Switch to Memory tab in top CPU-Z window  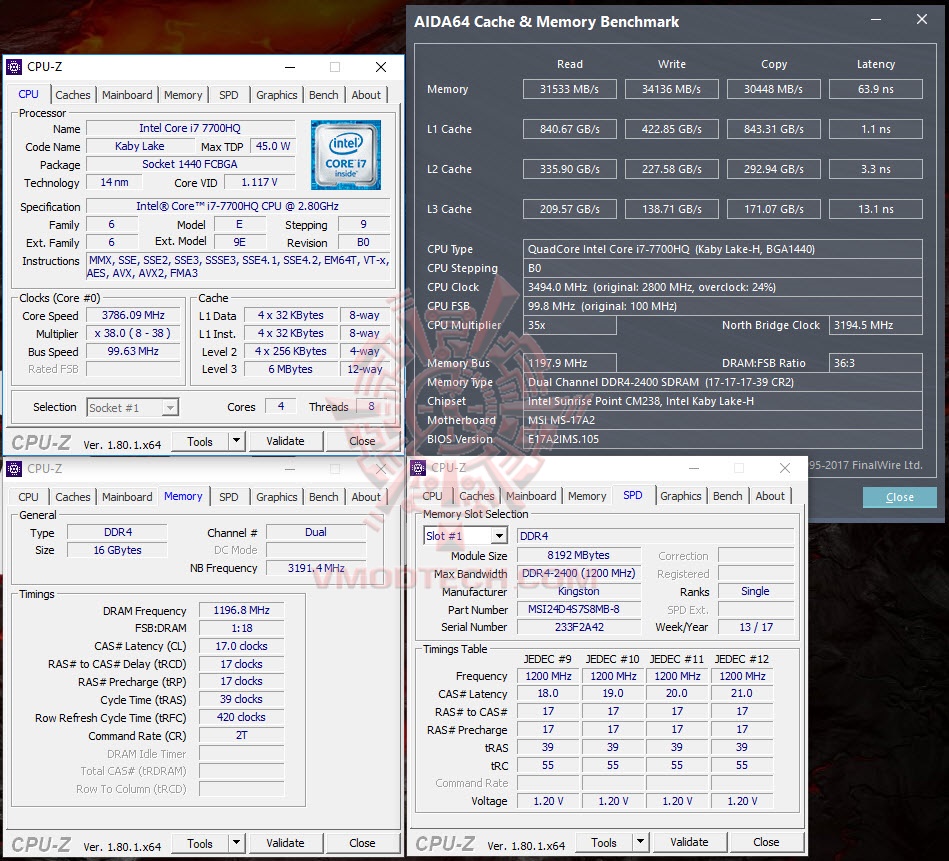183,95
